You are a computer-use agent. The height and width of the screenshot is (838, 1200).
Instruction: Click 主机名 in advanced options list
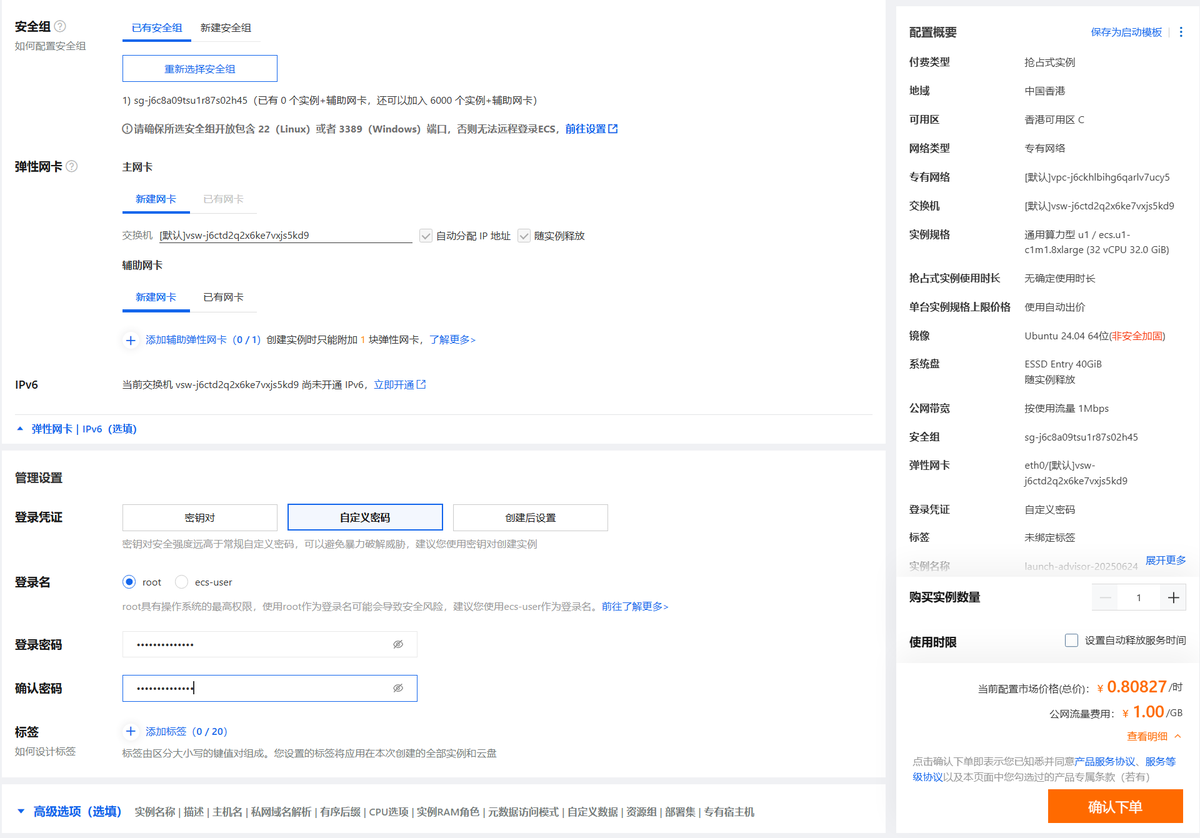pos(228,812)
